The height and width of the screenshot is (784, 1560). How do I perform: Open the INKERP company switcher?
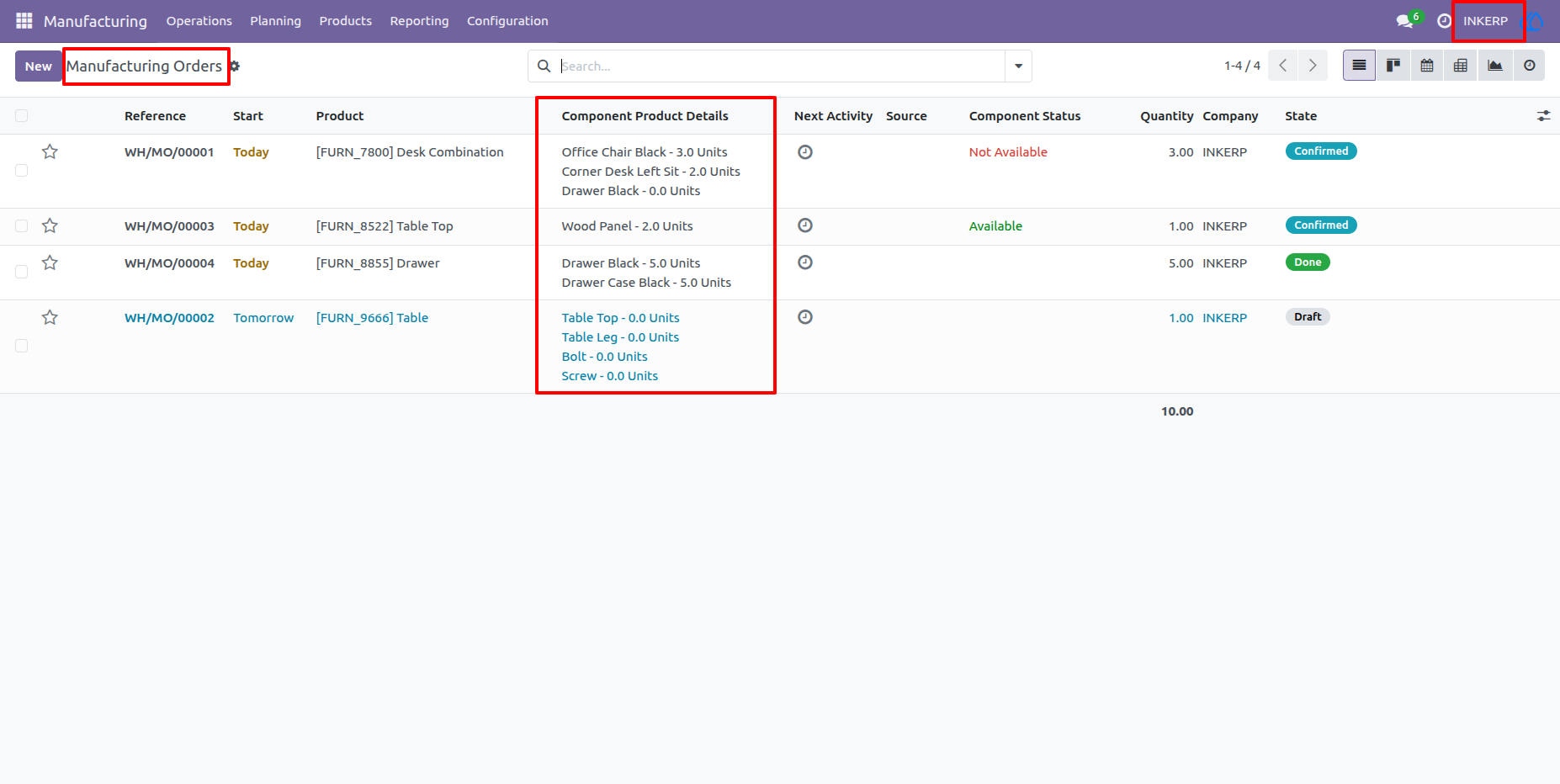point(1485,21)
